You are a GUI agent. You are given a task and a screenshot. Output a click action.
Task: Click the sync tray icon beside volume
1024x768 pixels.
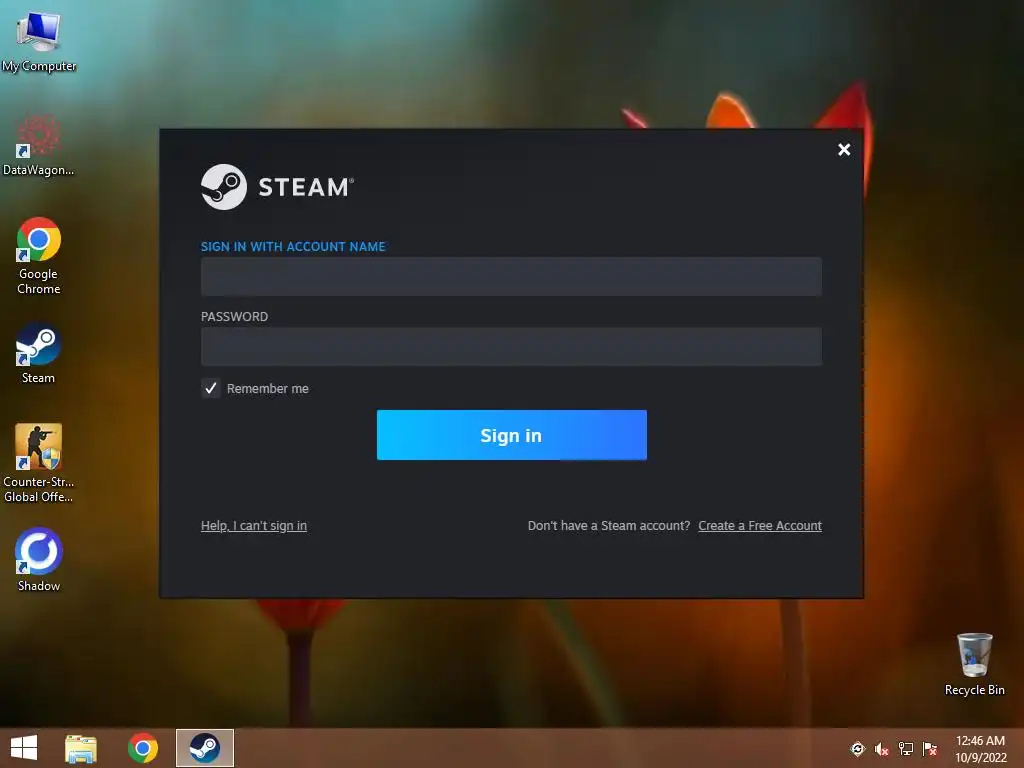[857, 749]
